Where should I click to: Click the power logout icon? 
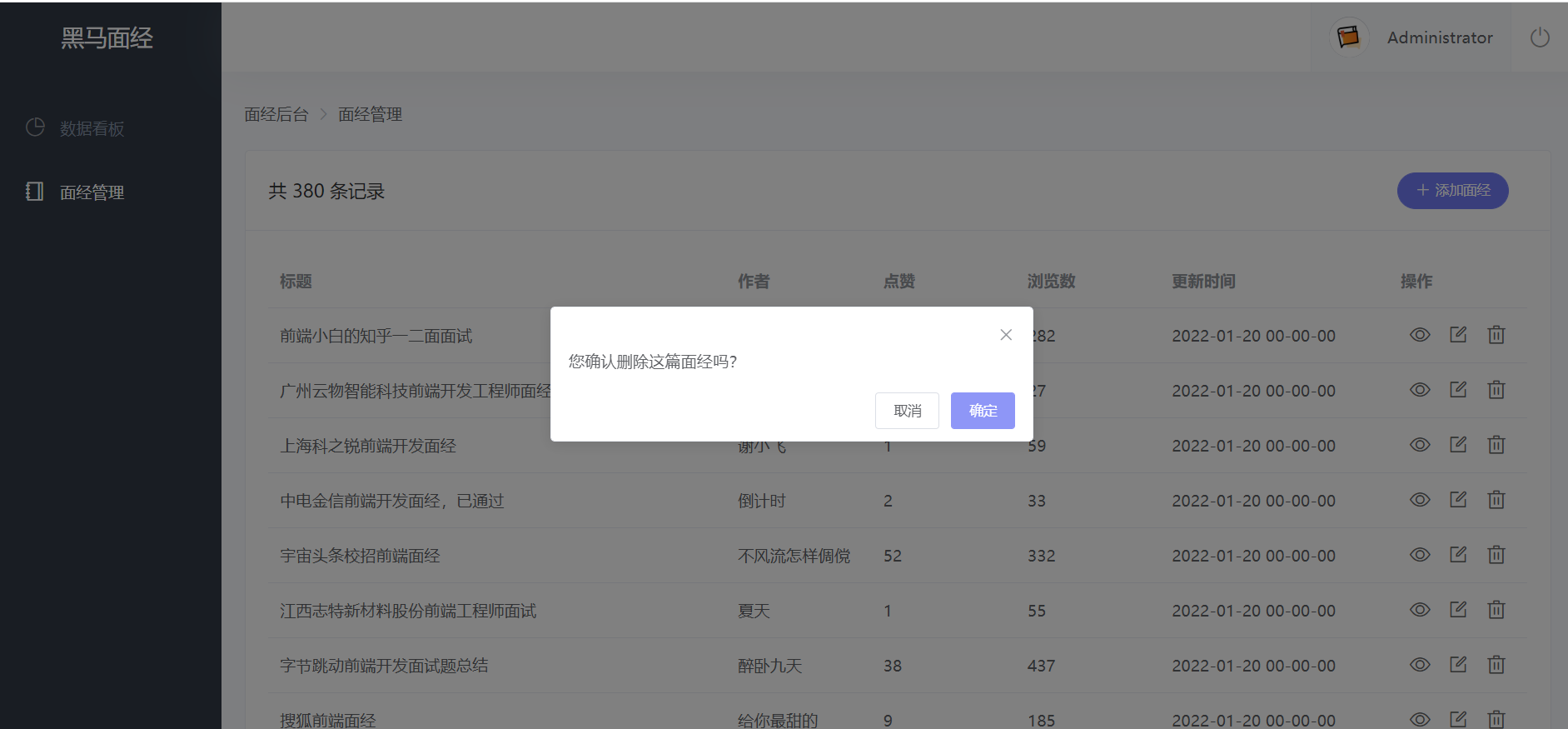[1540, 37]
